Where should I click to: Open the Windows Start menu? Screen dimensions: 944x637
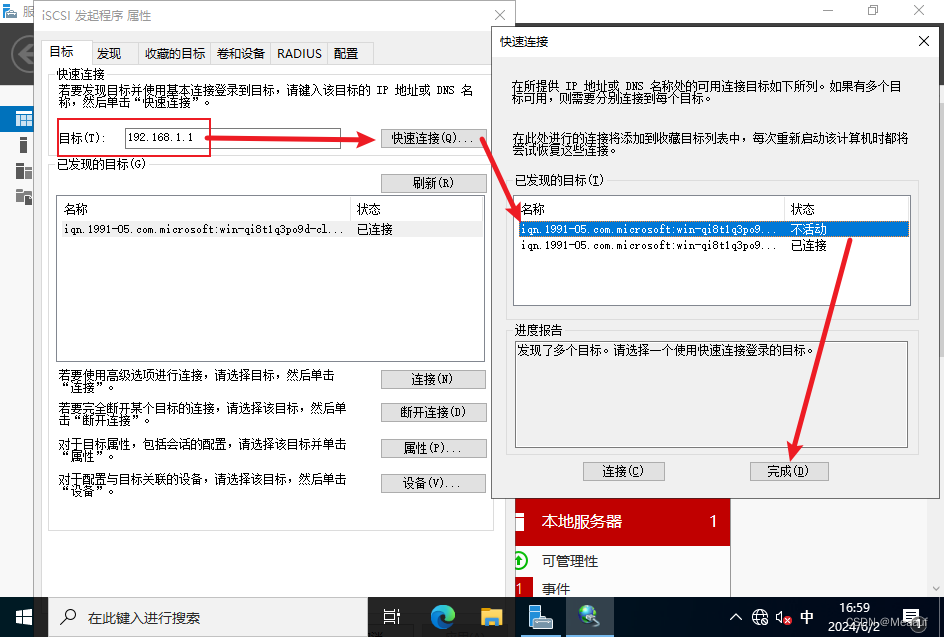click(x=23, y=617)
